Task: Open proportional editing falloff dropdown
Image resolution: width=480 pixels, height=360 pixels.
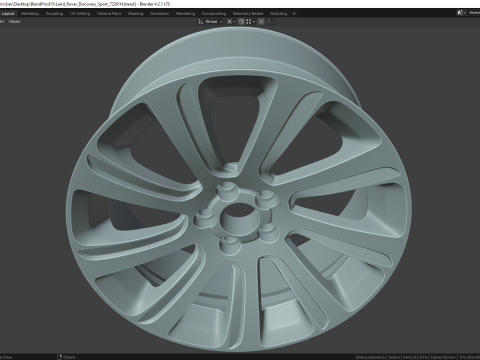Action: coord(270,22)
